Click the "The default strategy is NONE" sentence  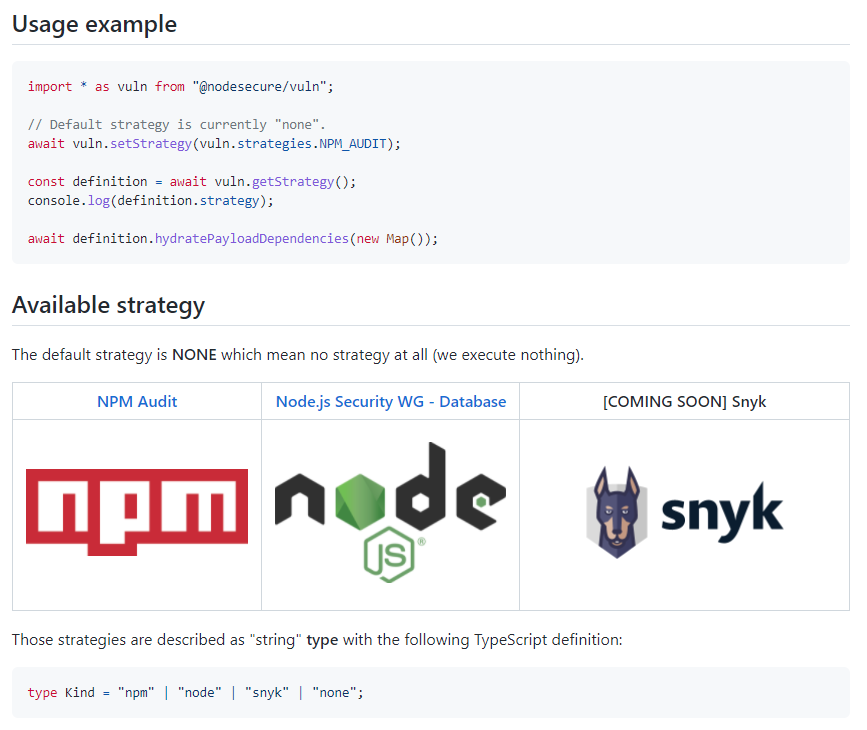(298, 355)
